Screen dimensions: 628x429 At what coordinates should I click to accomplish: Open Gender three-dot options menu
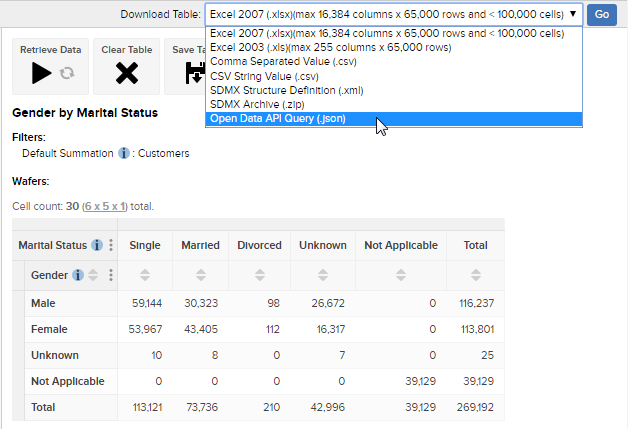pyautogui.click(x=112, y=275)
